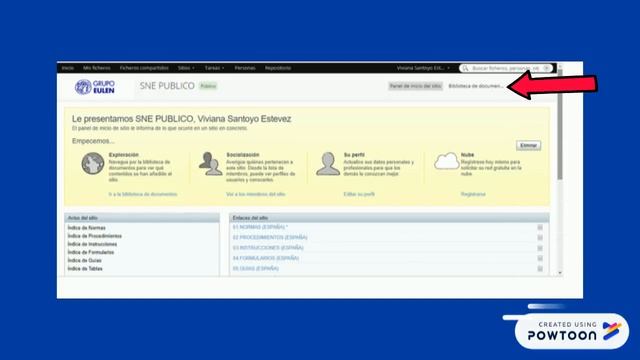
Task: Open the Tareas dropdown menu
Action: (x=214, y=68)
